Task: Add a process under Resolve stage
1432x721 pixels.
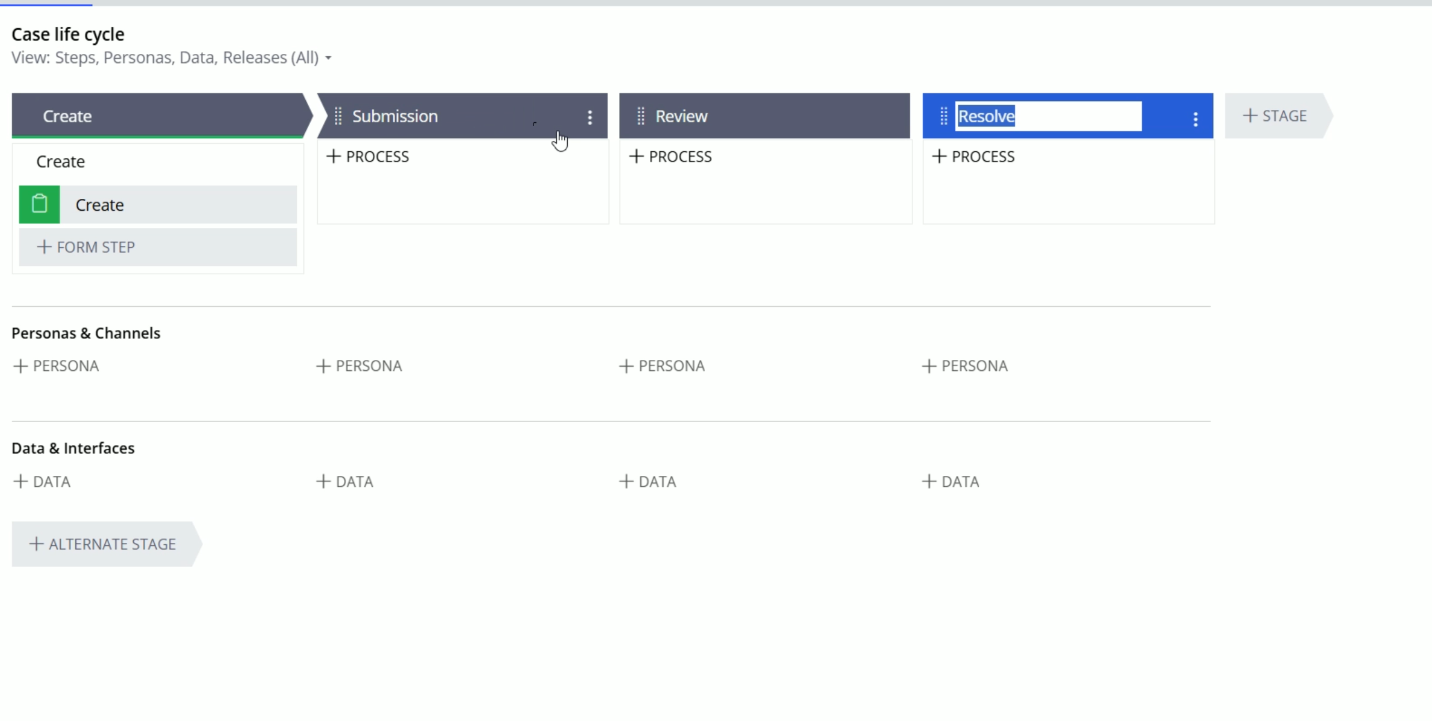Action: click(973, 156)
